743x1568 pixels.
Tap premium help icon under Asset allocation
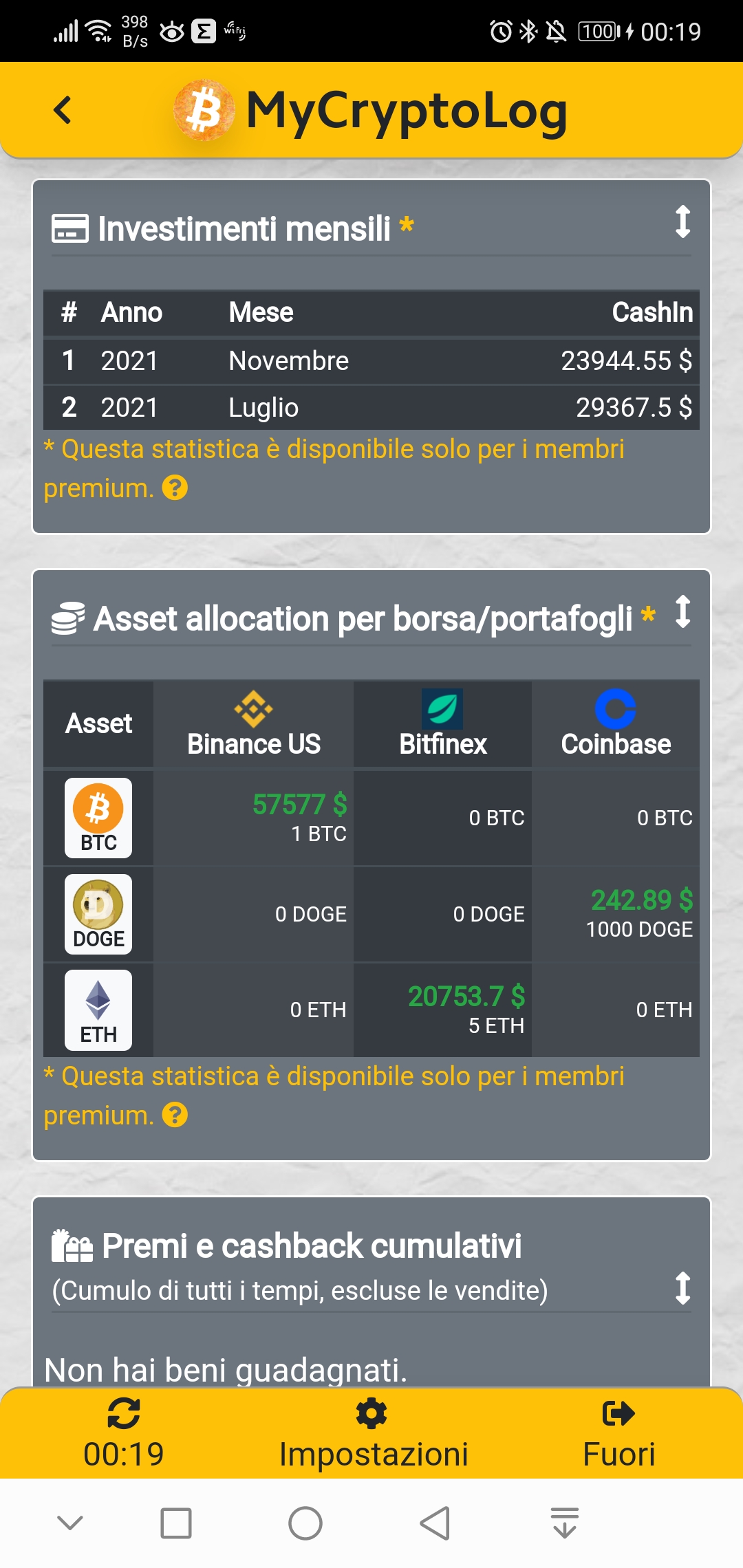pyautogui.click(x=175, y=1115)
